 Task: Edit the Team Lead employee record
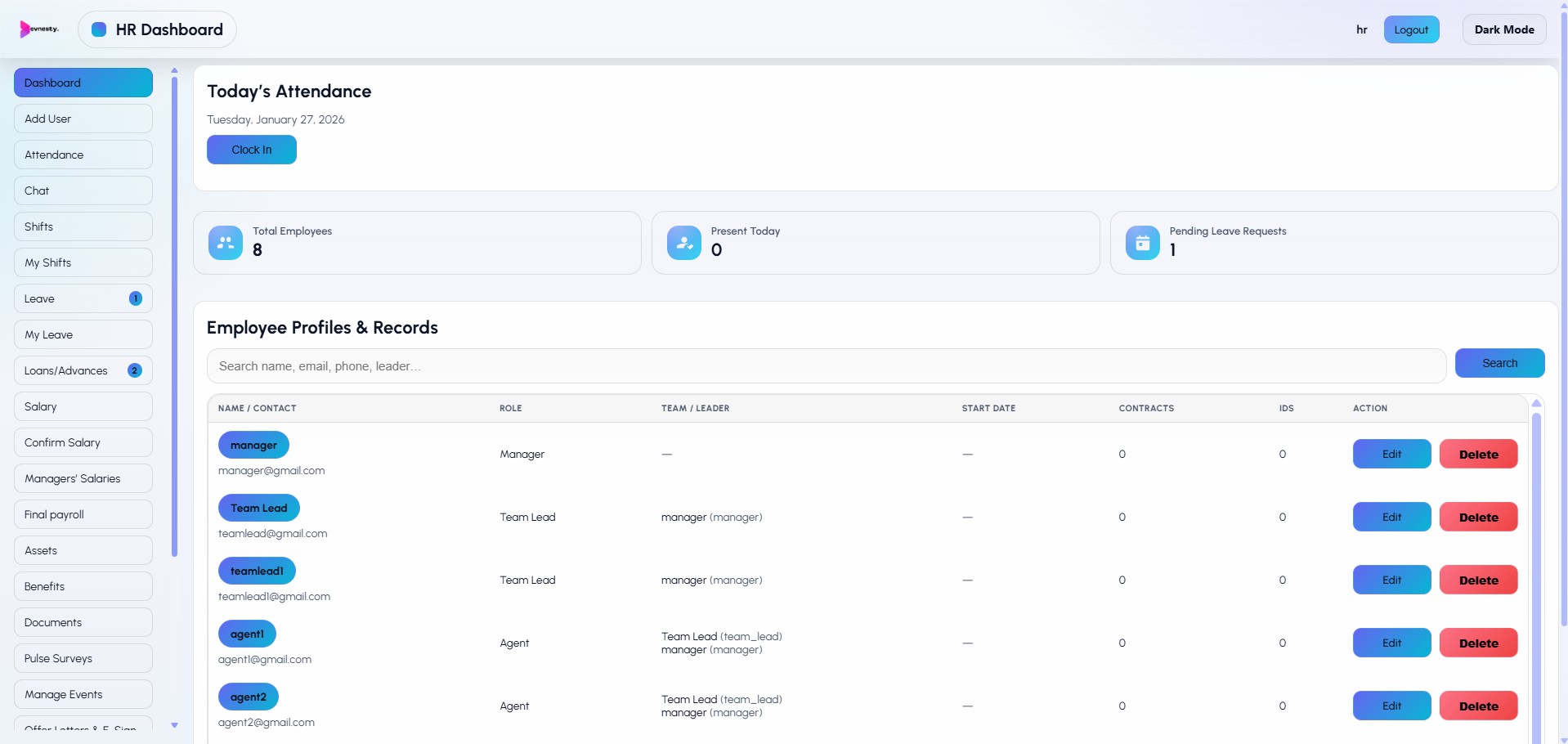[1391, 516]
